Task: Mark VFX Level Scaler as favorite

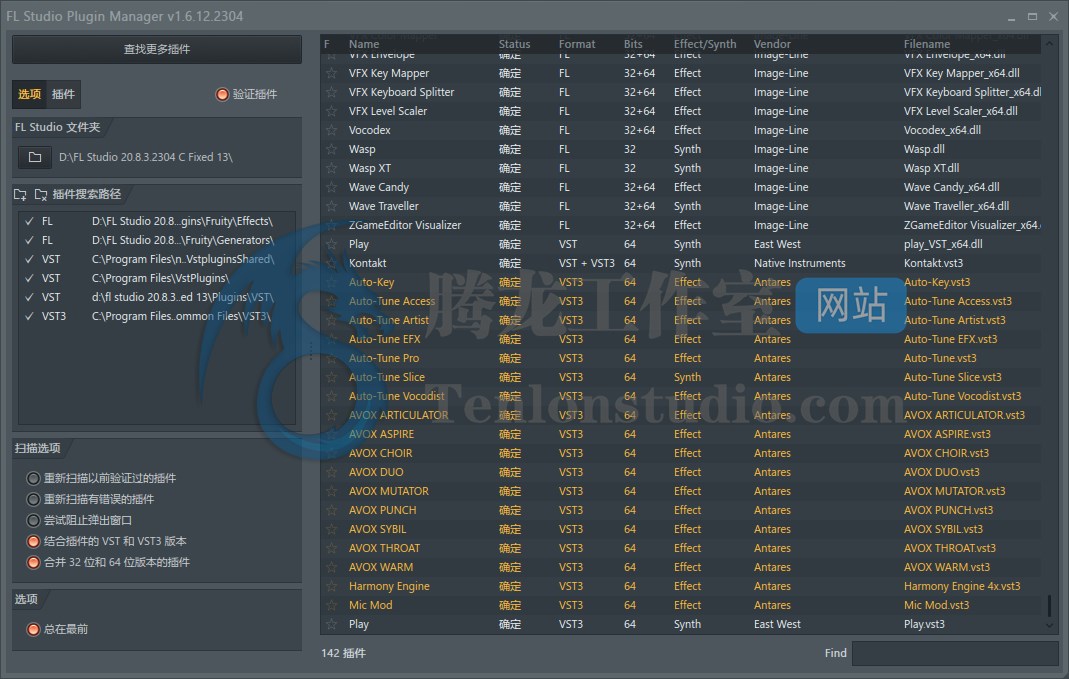Action: (x=331, y=111)
